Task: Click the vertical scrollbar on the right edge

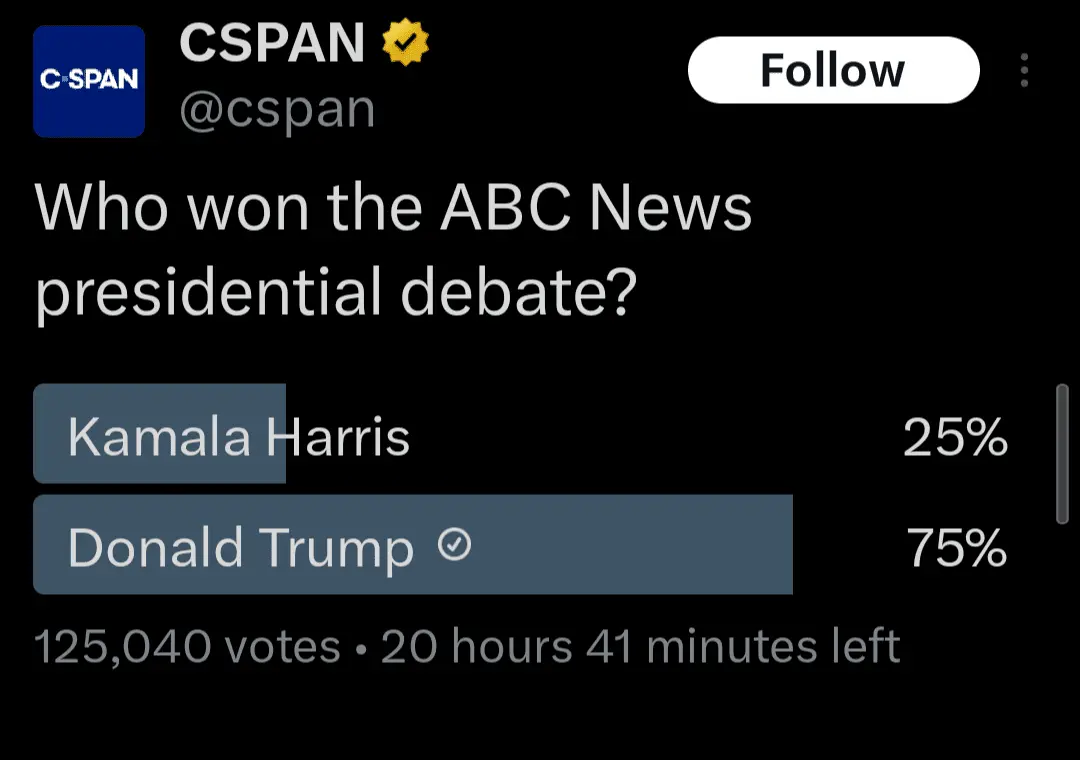Action: (x=1062, y=453)
